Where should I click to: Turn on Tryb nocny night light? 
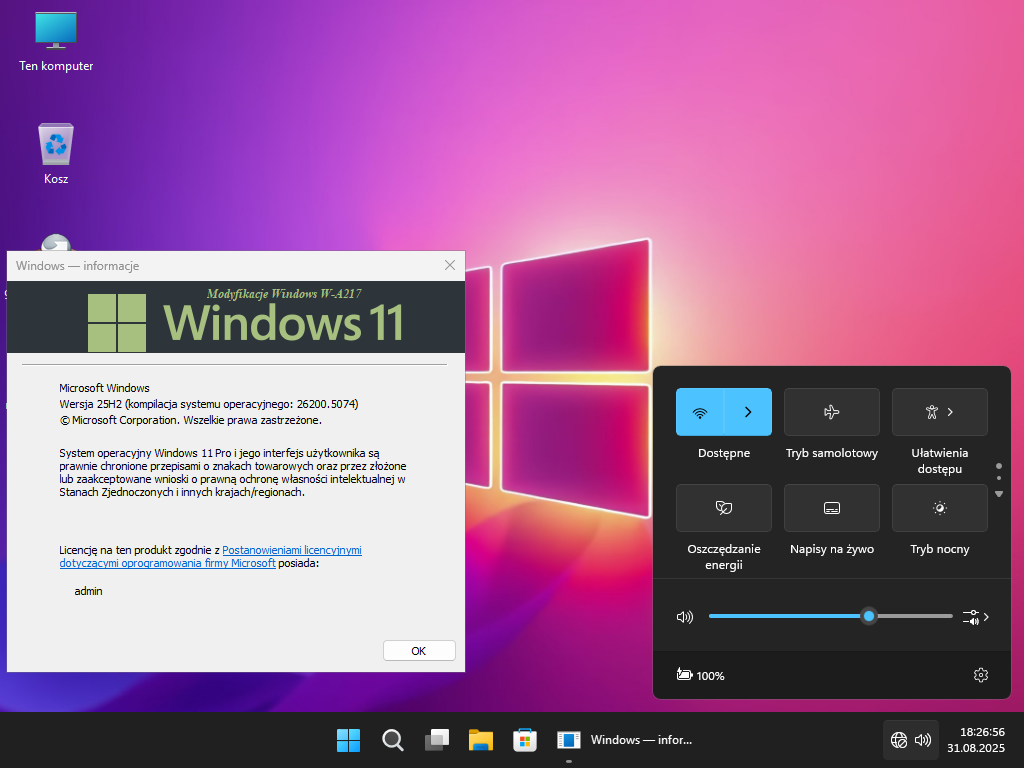pos(939,508)
